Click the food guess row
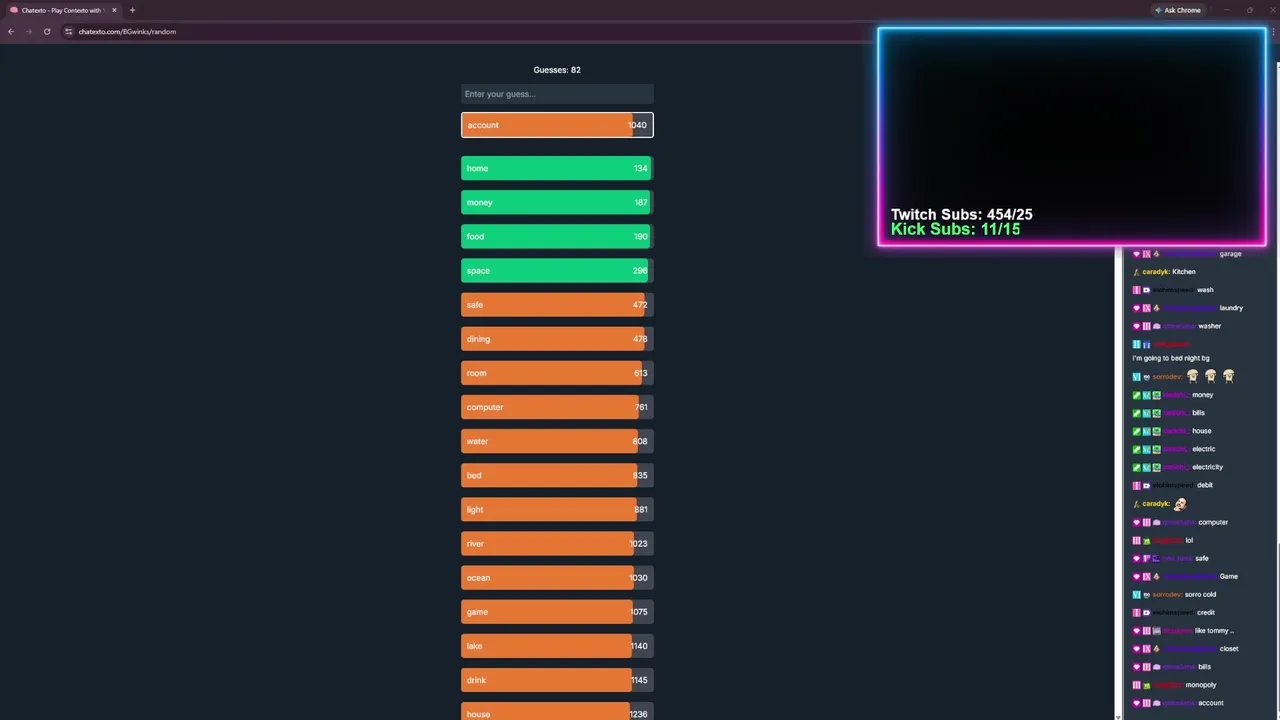The width and height of the screenshot is (1280, 720). tap(557, 236)
